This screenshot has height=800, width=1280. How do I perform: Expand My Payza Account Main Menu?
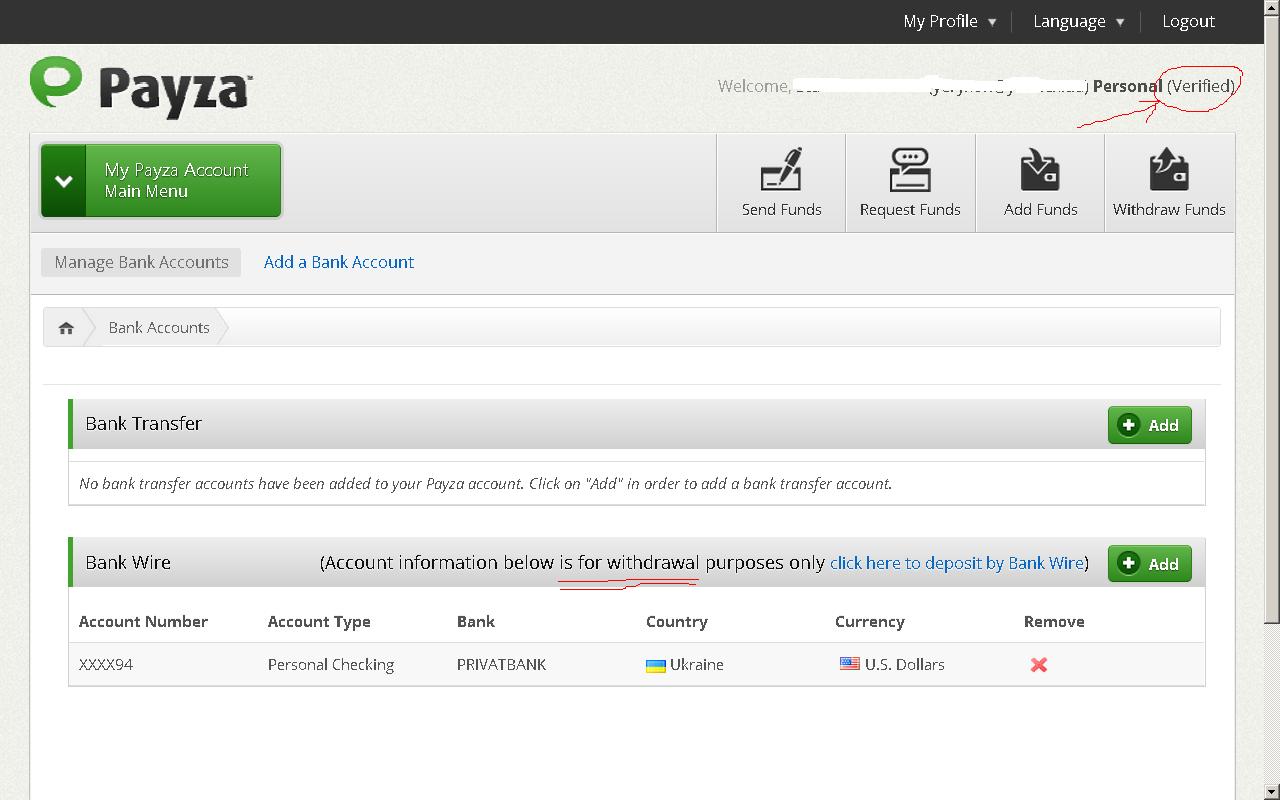point(161,180)
